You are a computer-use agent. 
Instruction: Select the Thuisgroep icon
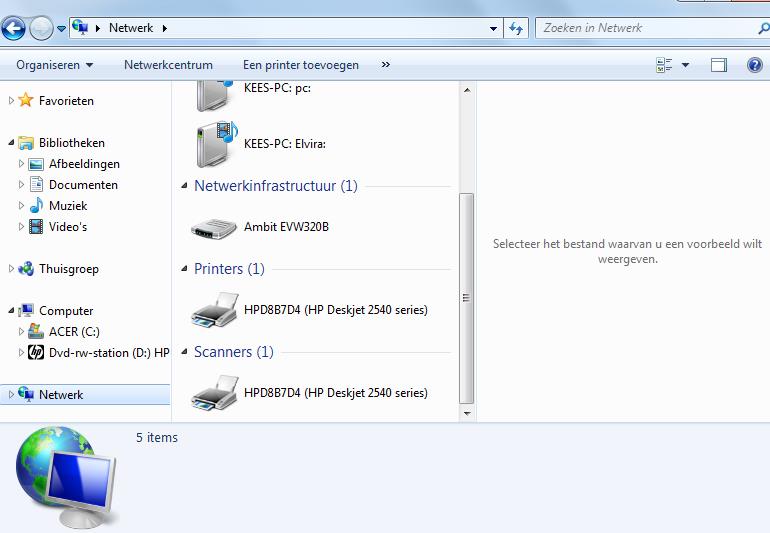pyautogui.click(x=26, y=269)
